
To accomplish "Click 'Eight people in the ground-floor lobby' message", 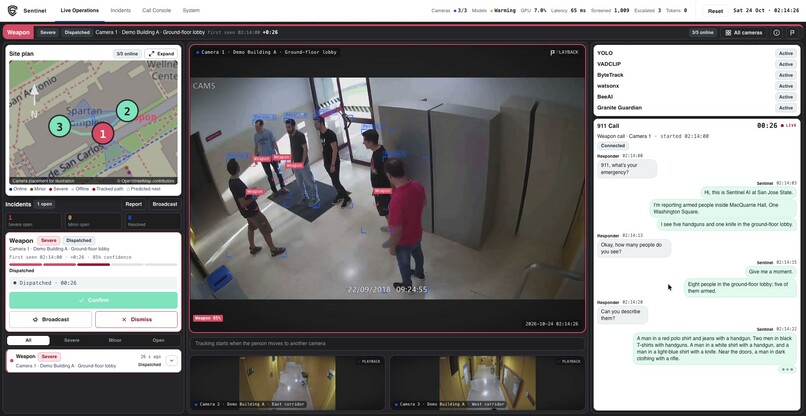I will 742,287.
